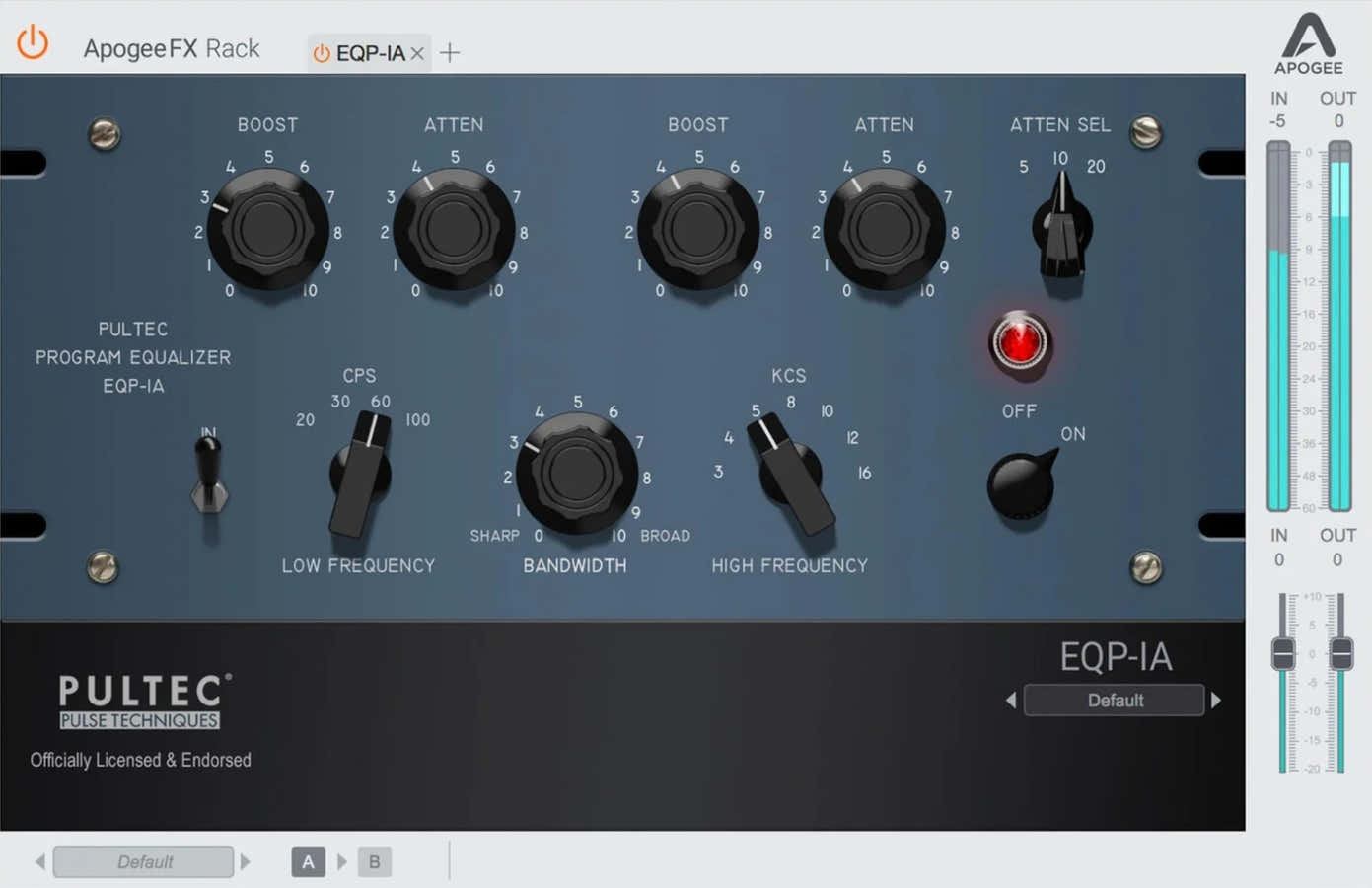
Task: Click the high frequency ATTEN knob
Action: [885, 229]
